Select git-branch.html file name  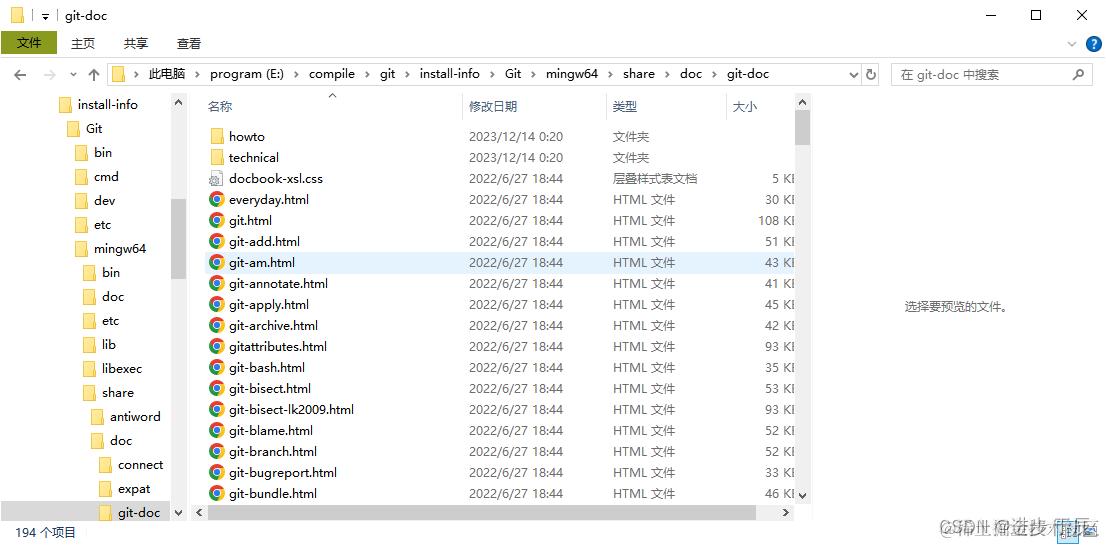273,451
